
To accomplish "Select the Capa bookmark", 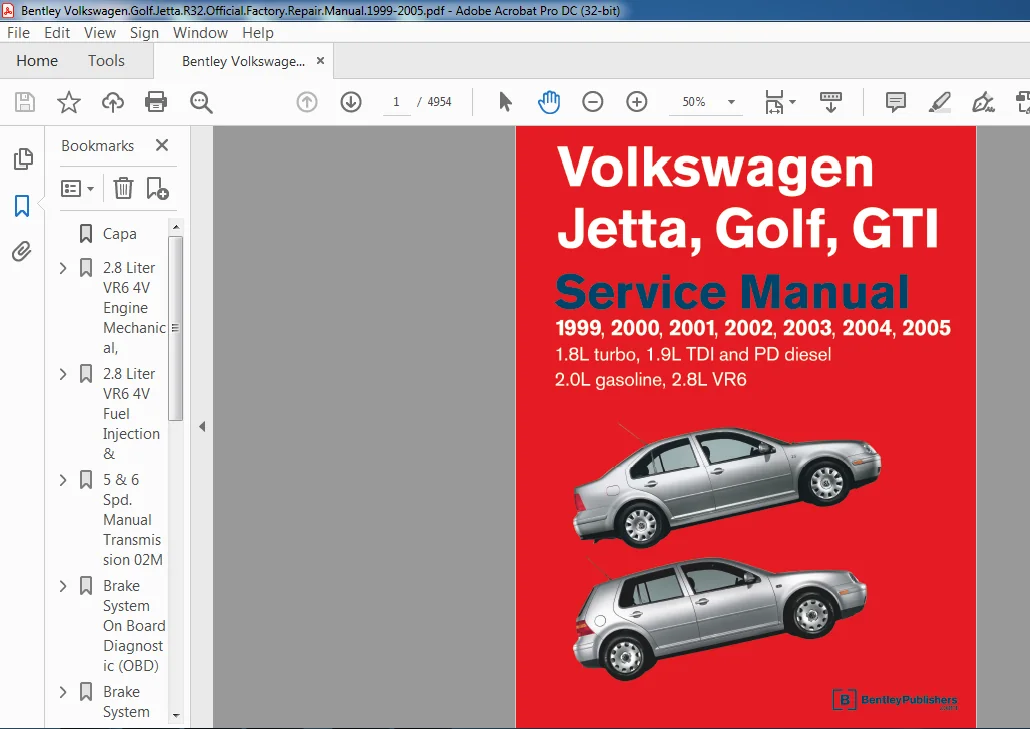I will point(120,234).
